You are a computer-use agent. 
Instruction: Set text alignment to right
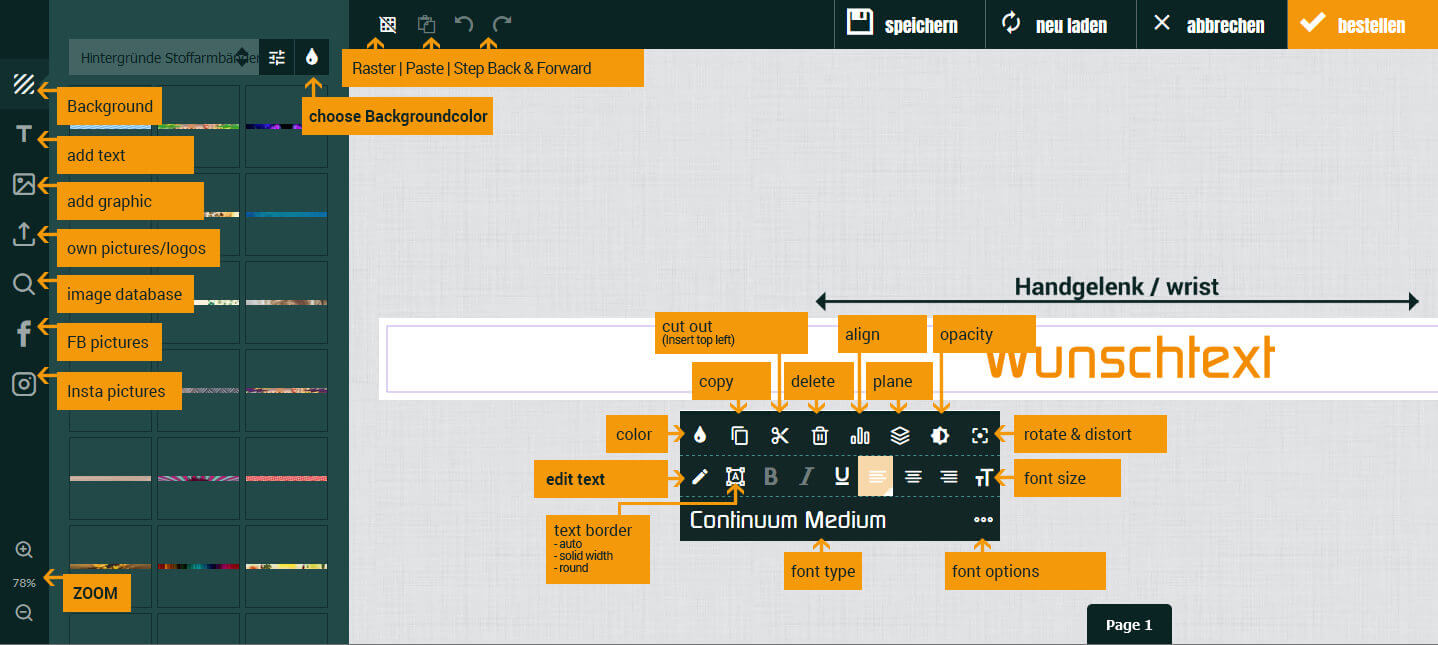(x=949, y=477)
